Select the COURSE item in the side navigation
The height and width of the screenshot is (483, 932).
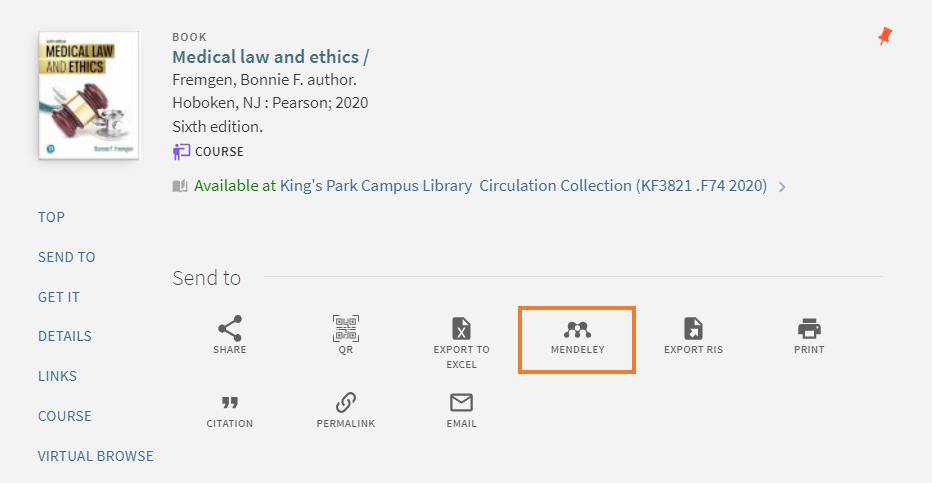click(x=65, y=416)
